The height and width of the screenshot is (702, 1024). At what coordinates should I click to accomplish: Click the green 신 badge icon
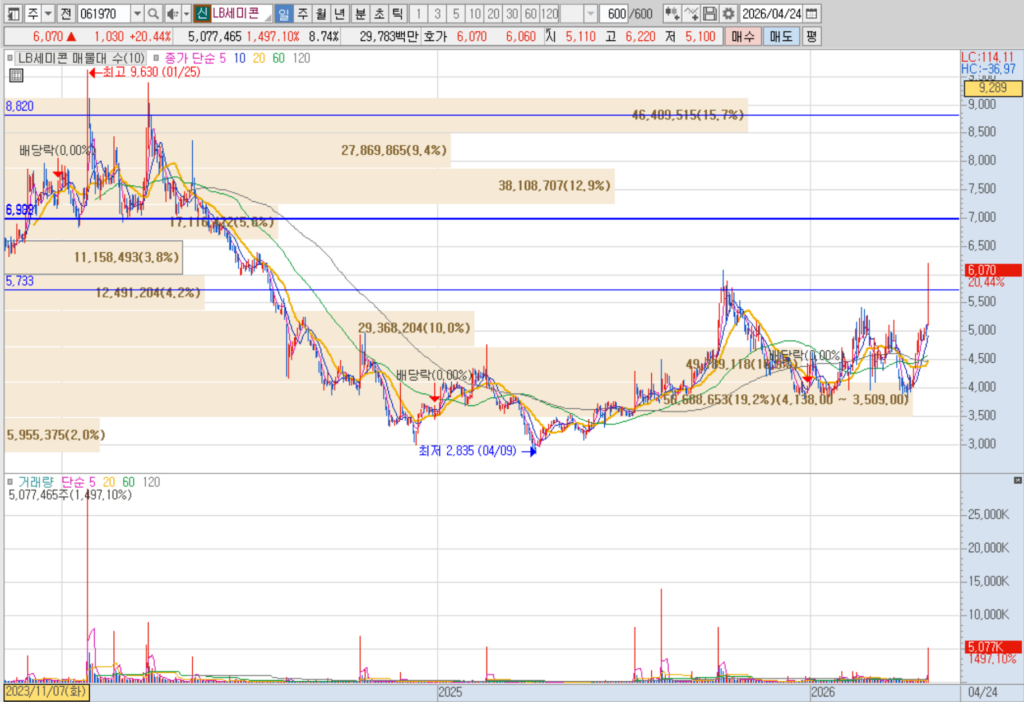coord(202,14)
